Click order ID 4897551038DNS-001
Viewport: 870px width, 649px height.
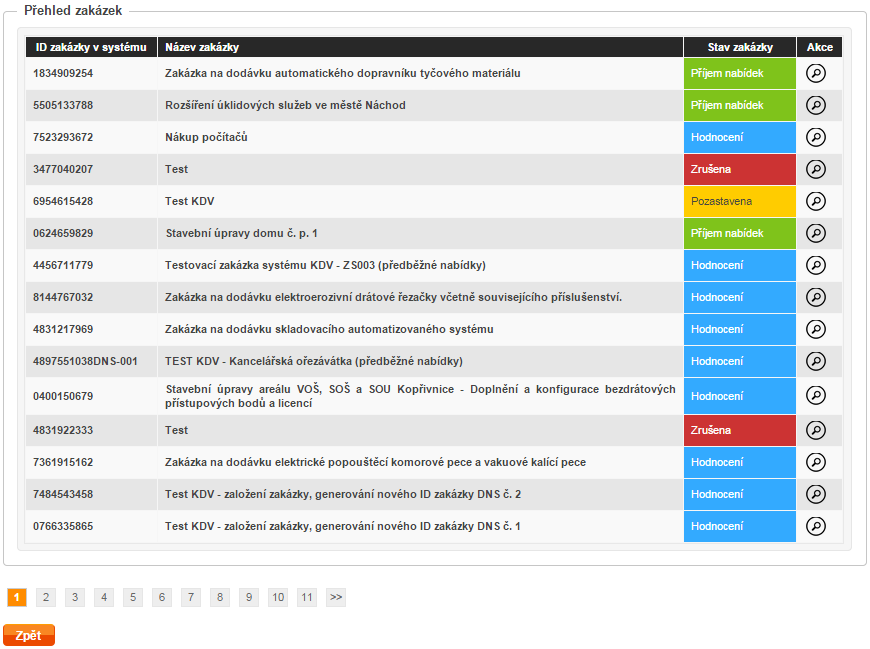point(85,362)
